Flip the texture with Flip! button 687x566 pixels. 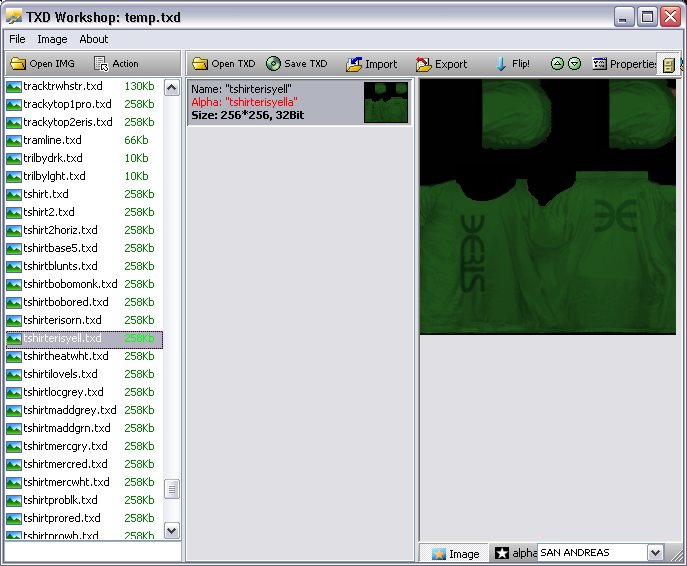click(512, 64)
